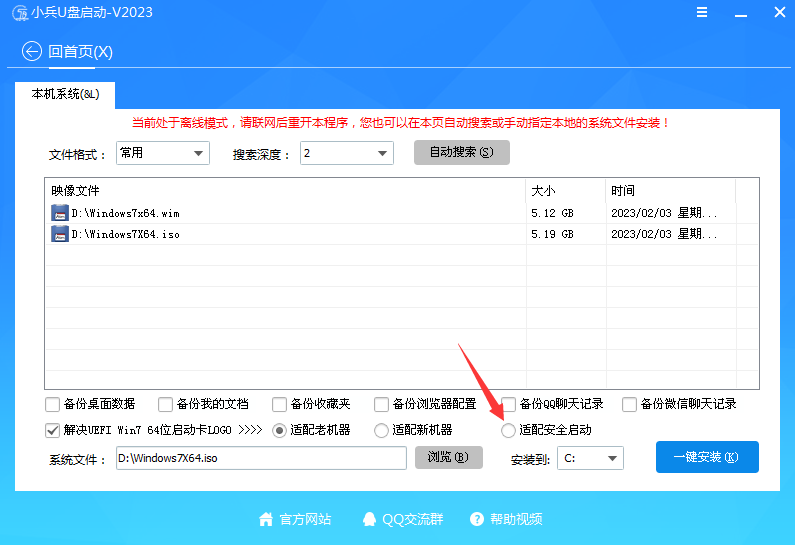Screen dimensions: 795x545
Task: Click the 系统文件 path input field
Action: pos(261,458)
